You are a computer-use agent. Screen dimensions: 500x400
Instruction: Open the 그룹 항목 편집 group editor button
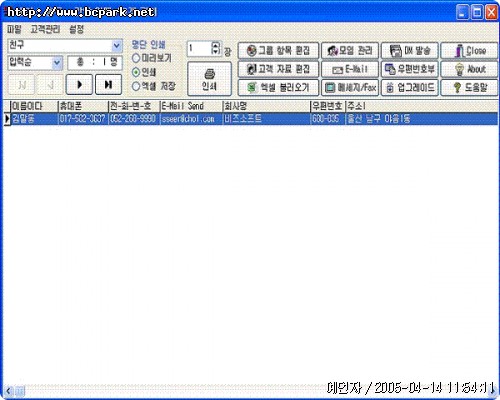(278, 51)
